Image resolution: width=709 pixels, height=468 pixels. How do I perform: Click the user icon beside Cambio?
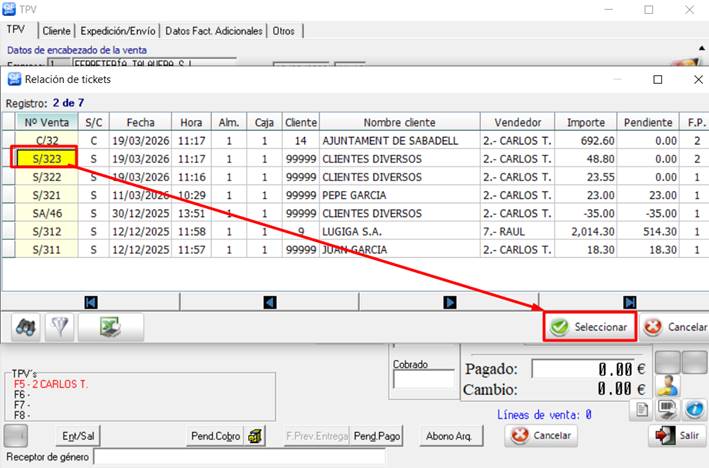click(x=667, y=386)
